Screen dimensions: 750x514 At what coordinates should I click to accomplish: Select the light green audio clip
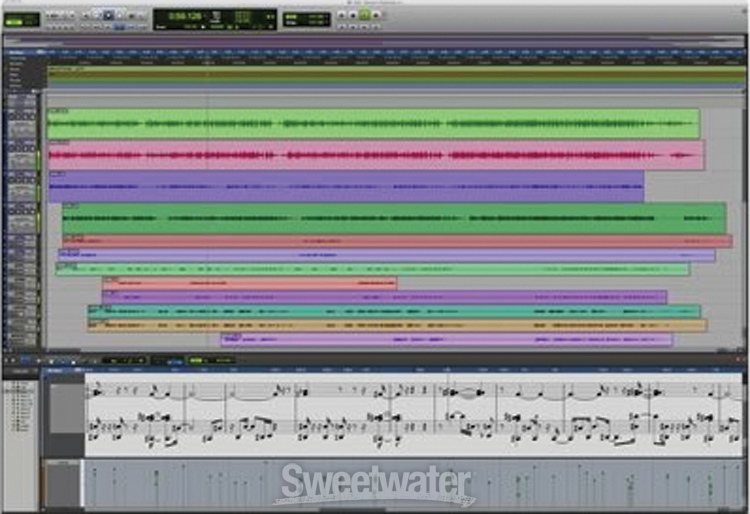[x=374, y=123]
